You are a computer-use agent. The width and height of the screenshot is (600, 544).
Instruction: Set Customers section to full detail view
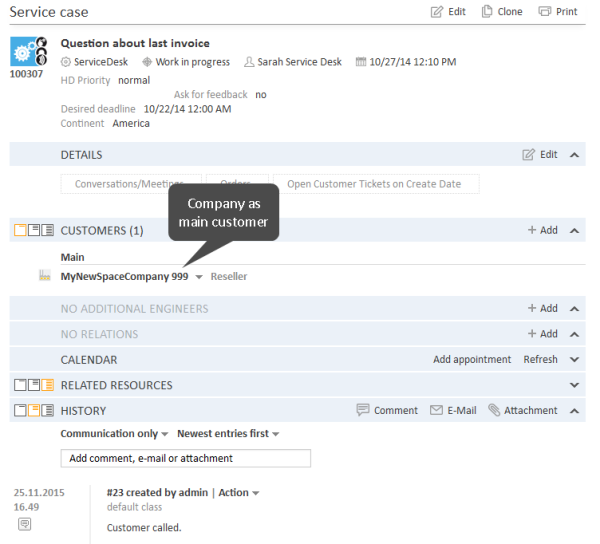(x=47, y=230)
